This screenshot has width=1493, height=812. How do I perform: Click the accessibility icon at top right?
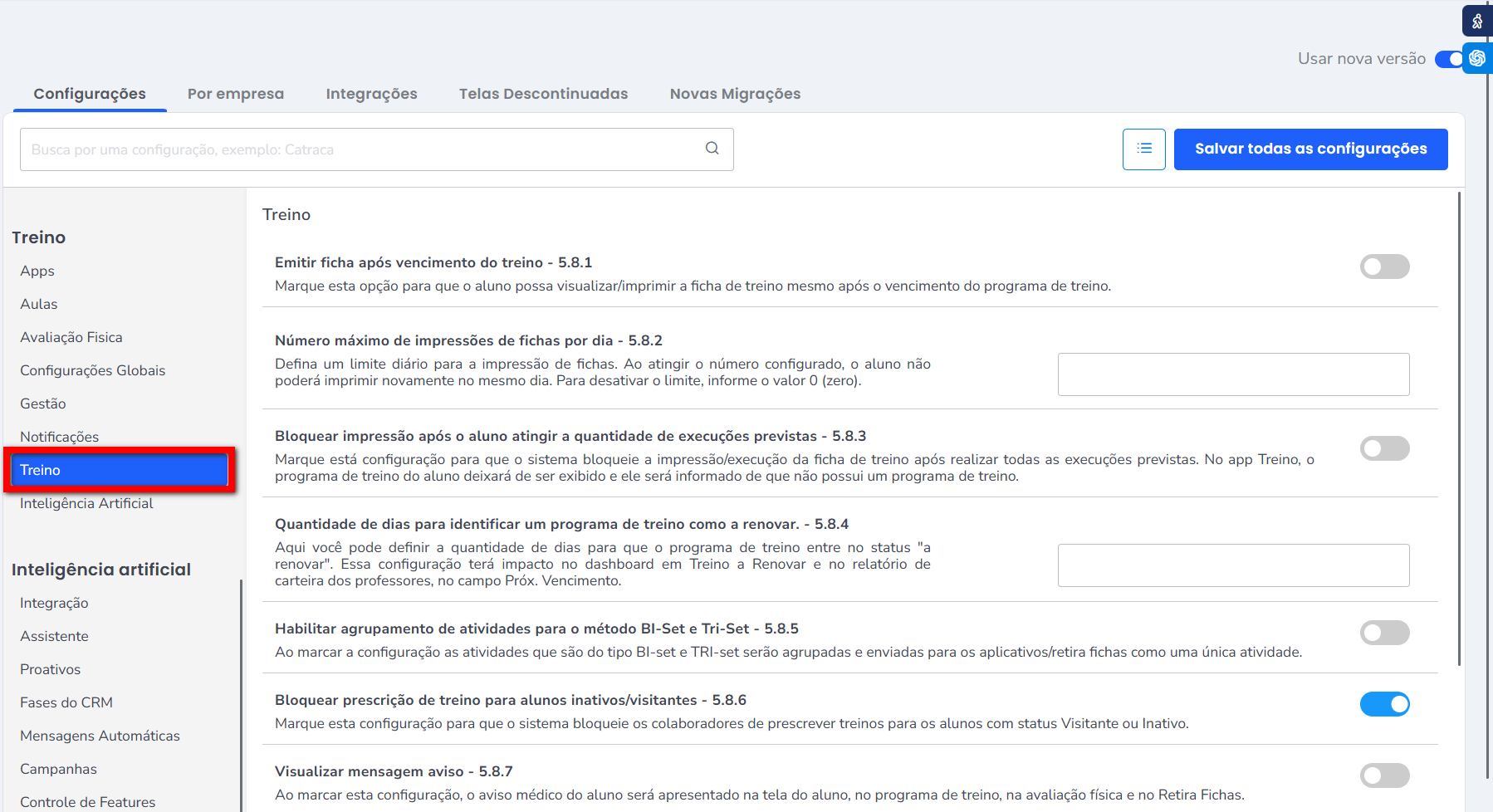[1477, 22]
